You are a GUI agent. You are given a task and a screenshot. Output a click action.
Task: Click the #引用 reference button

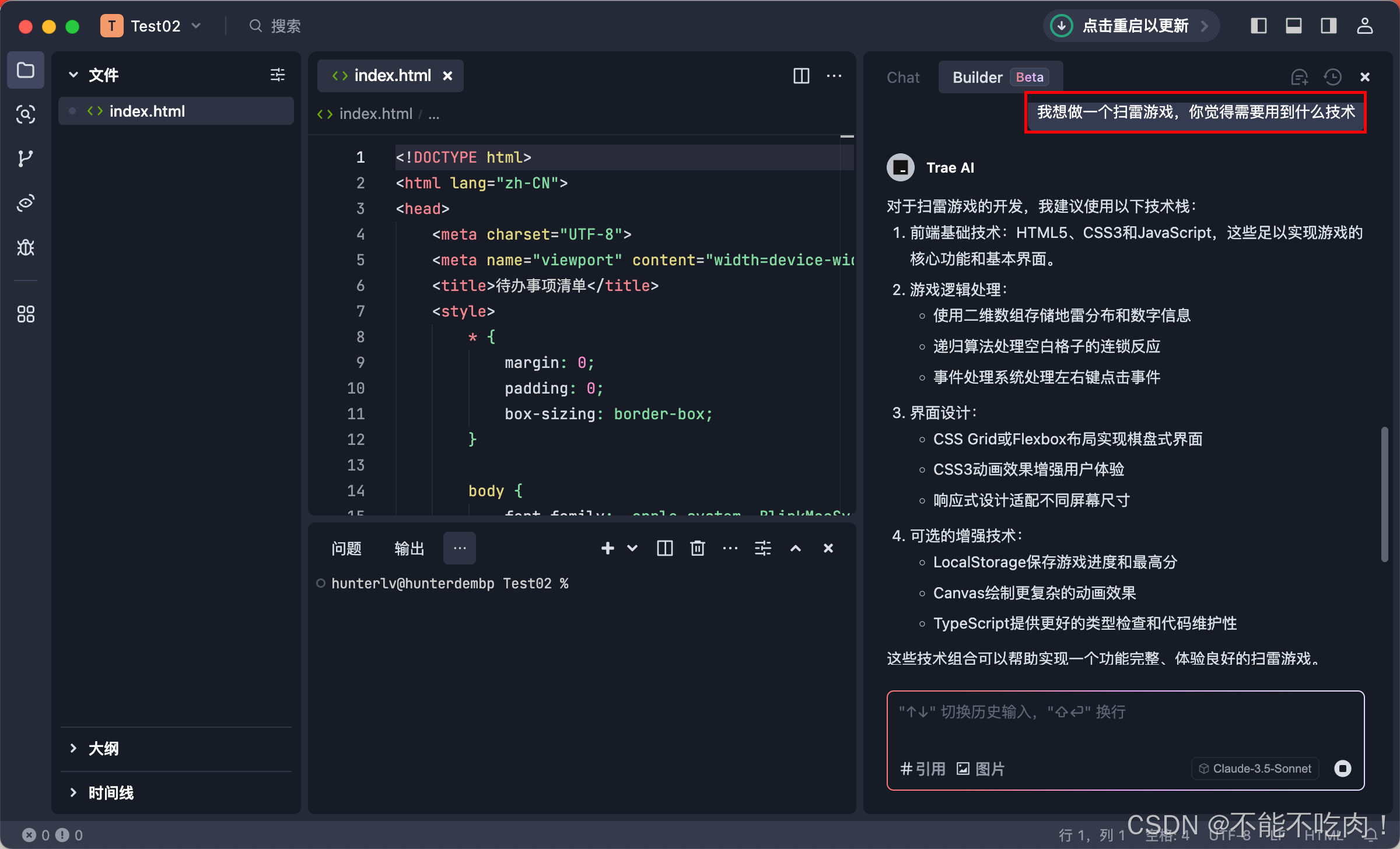923,769
